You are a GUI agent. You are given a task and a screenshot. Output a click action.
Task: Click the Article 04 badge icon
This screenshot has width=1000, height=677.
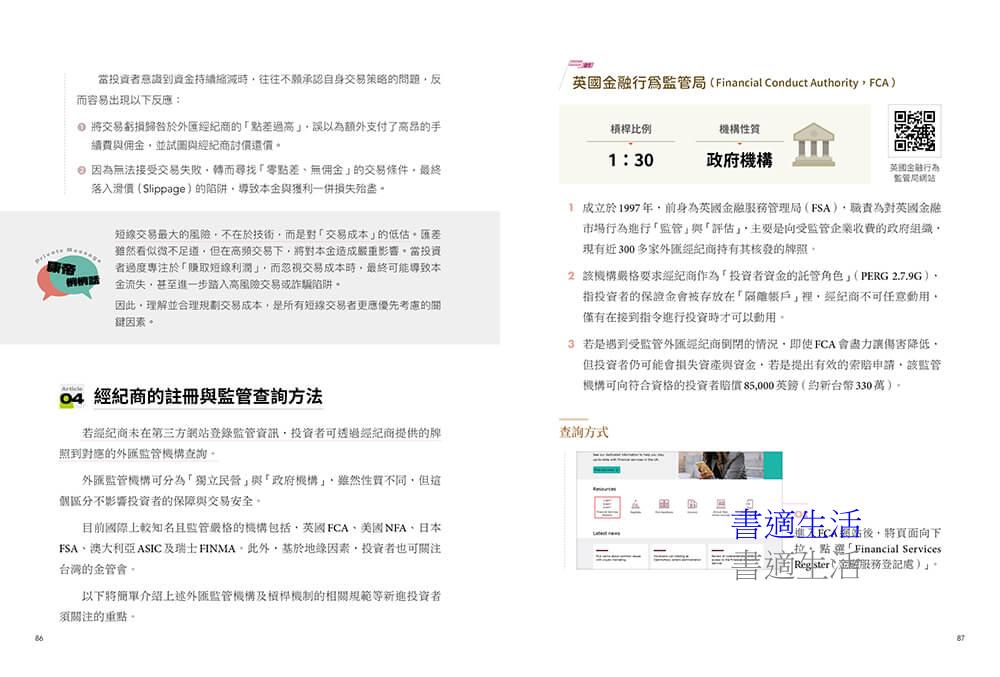[x=71, y=398]
